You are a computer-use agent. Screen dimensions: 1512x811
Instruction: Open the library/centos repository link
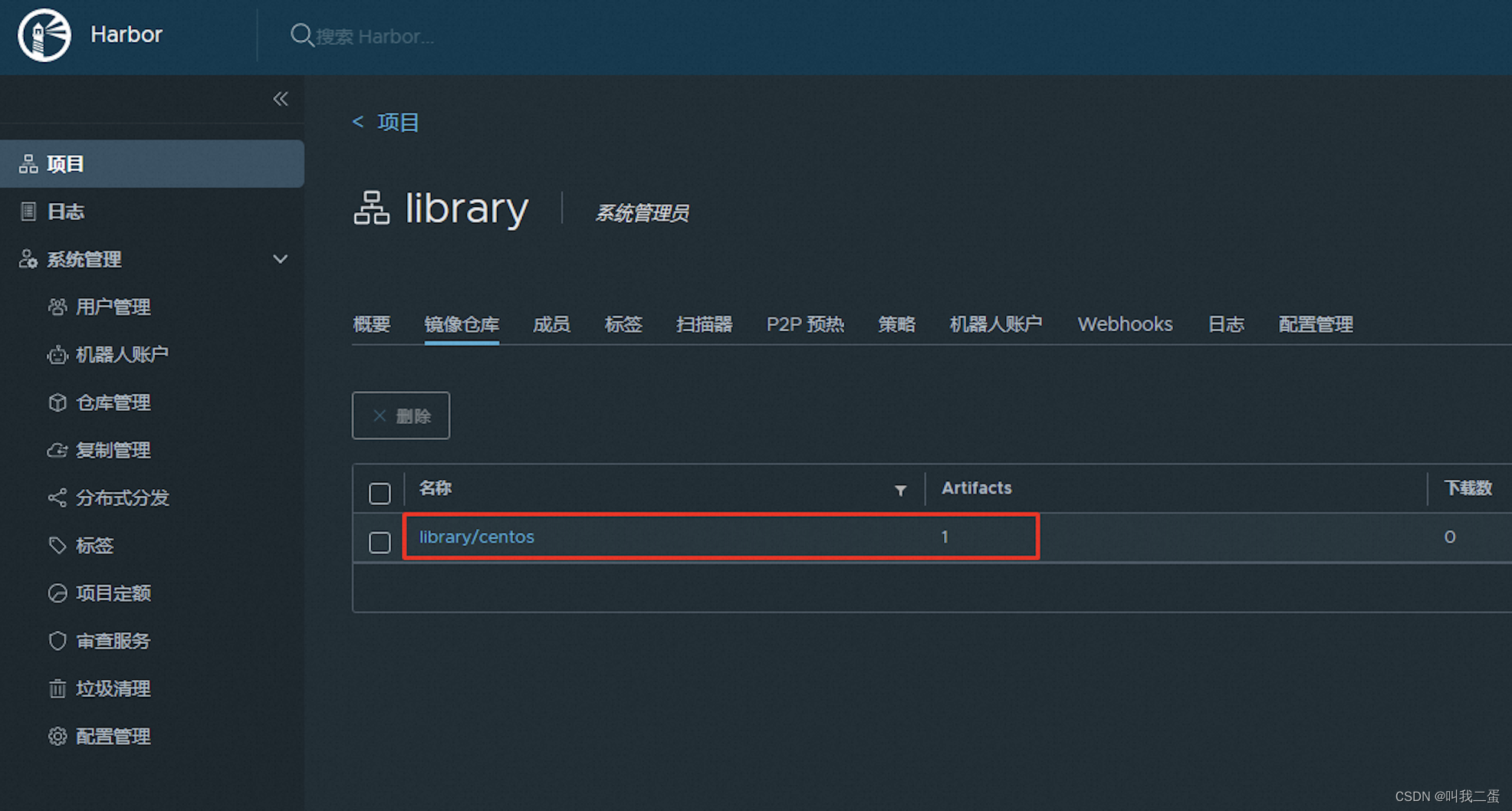click(477, 537)
